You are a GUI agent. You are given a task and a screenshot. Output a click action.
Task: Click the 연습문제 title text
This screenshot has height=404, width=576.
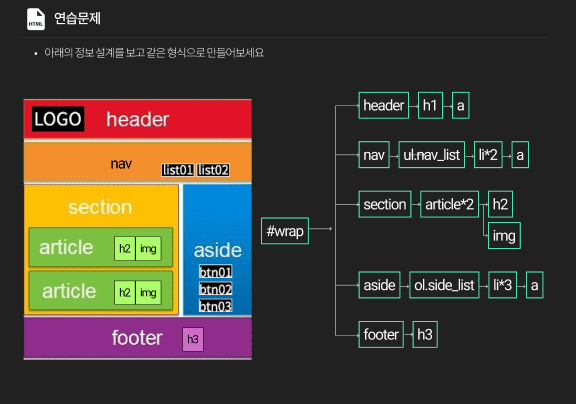tap(77, 18)
